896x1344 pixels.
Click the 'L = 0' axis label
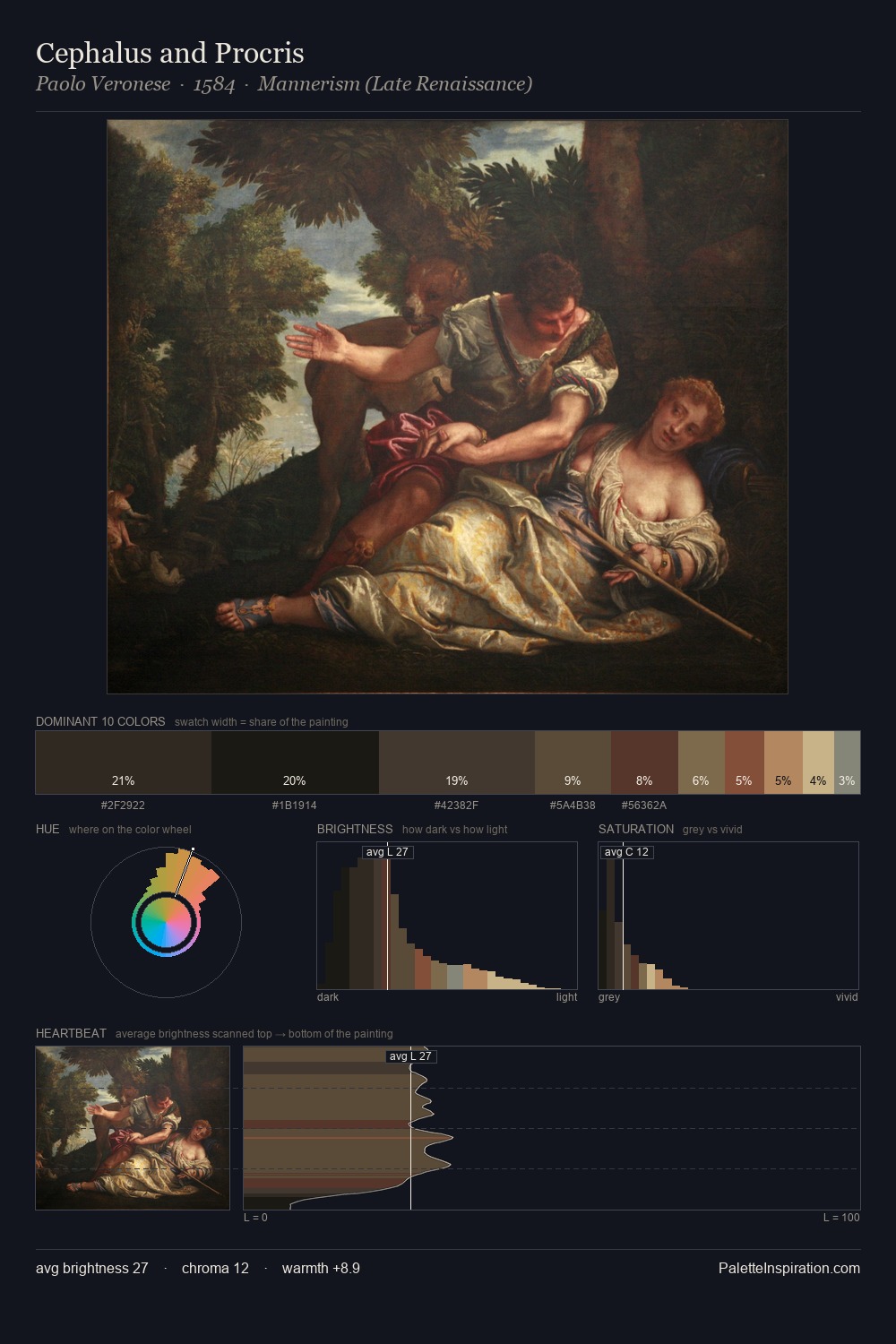(255, 1218)
